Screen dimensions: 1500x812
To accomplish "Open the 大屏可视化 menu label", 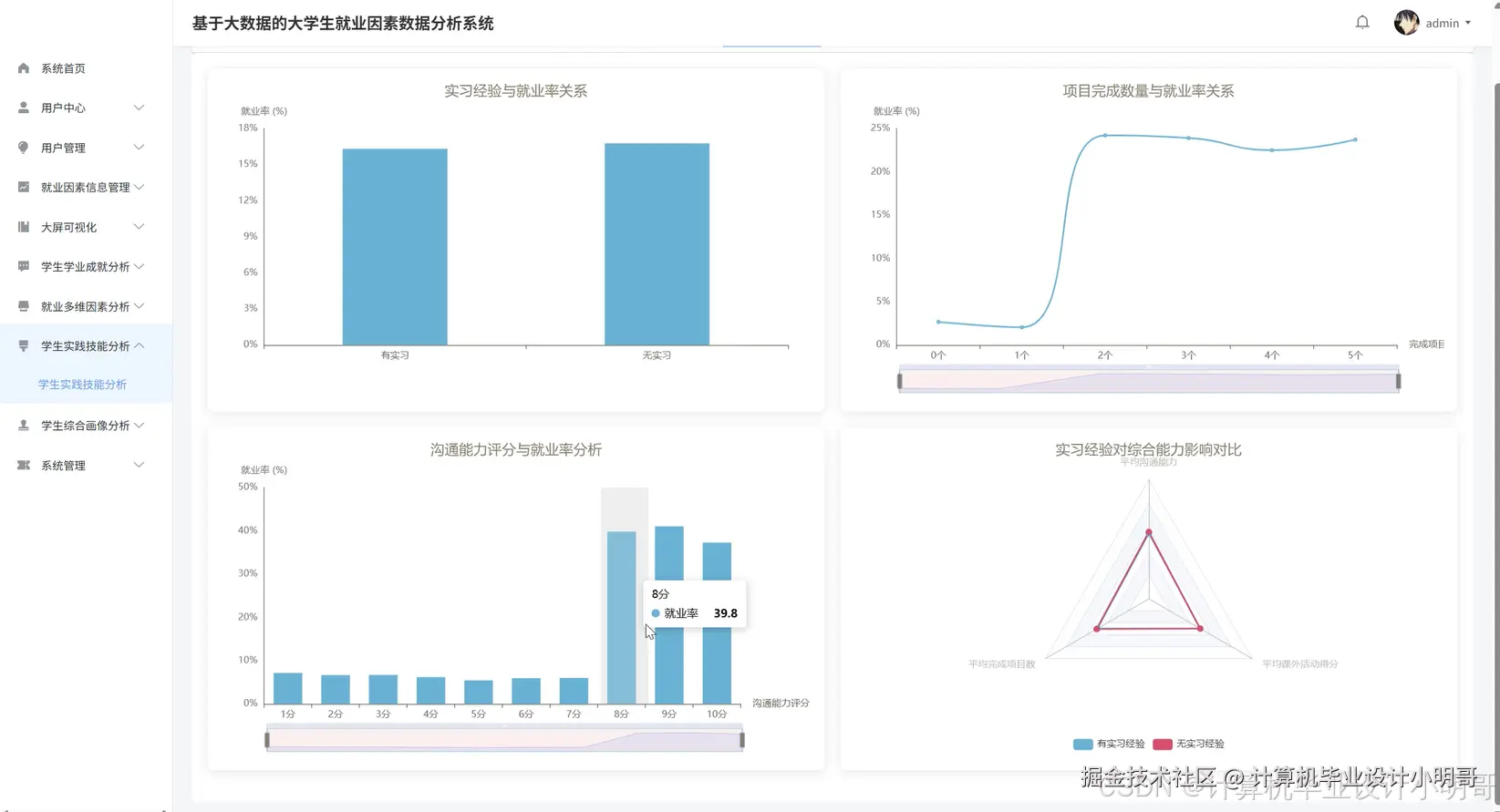I will [x=68, y=227].
